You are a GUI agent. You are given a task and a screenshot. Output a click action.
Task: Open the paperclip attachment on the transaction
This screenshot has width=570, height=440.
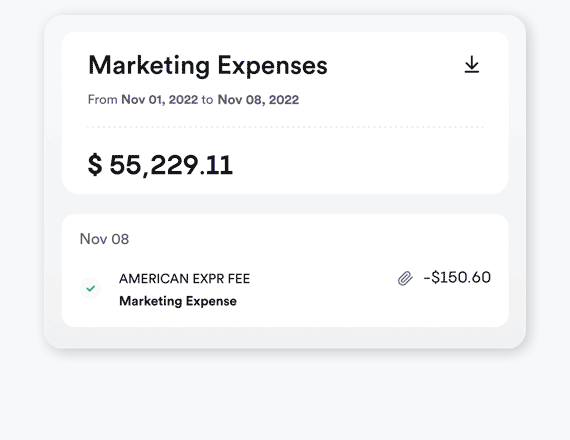(405, 278)
